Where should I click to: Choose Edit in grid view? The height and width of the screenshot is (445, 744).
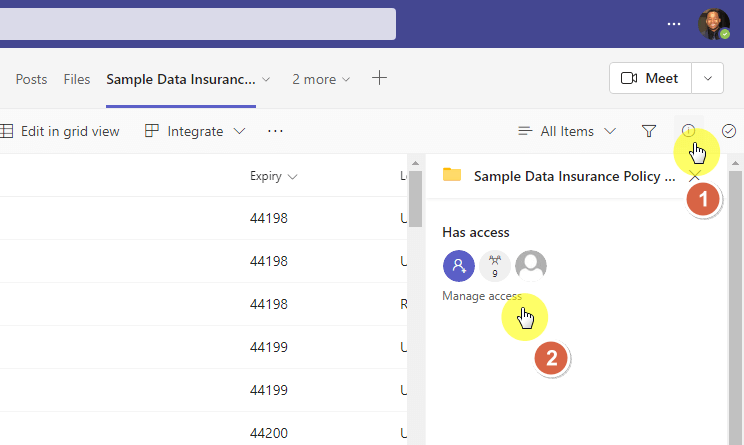[60, 131]
